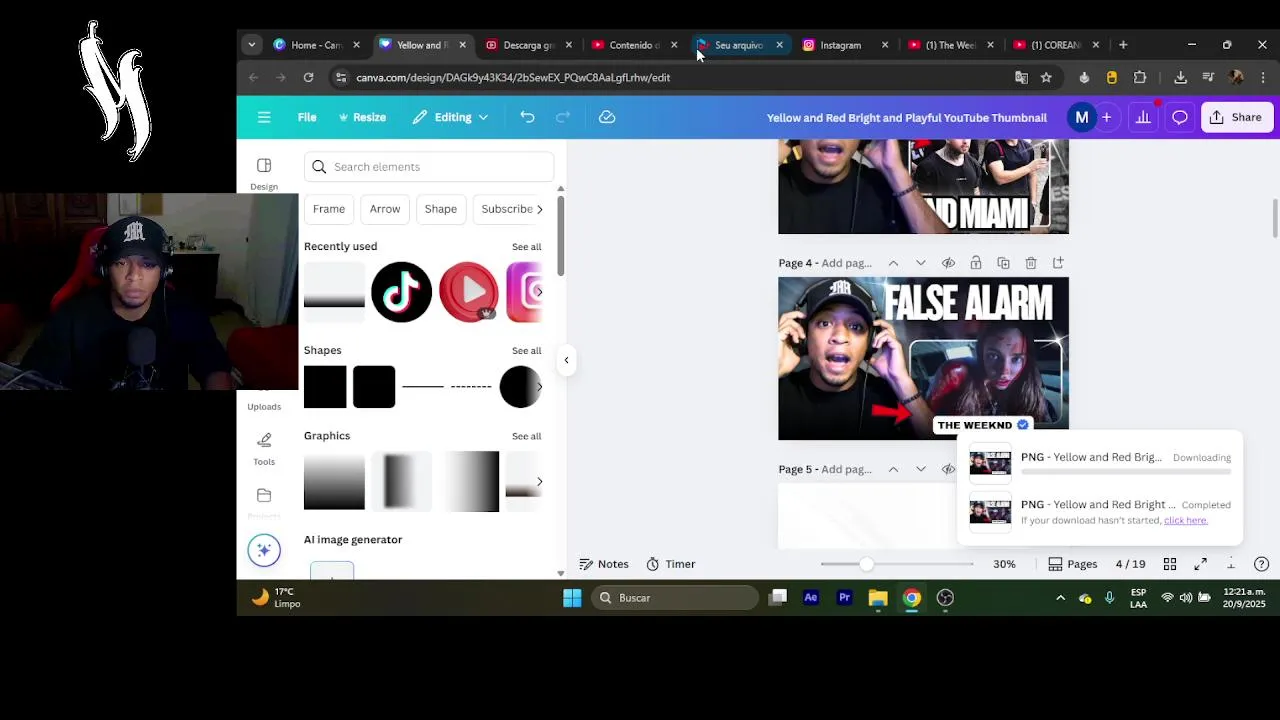This screenshot has height=720, width=1280.
Task: Insert the rounded black square shape
Action: click(x=374, y=387)
